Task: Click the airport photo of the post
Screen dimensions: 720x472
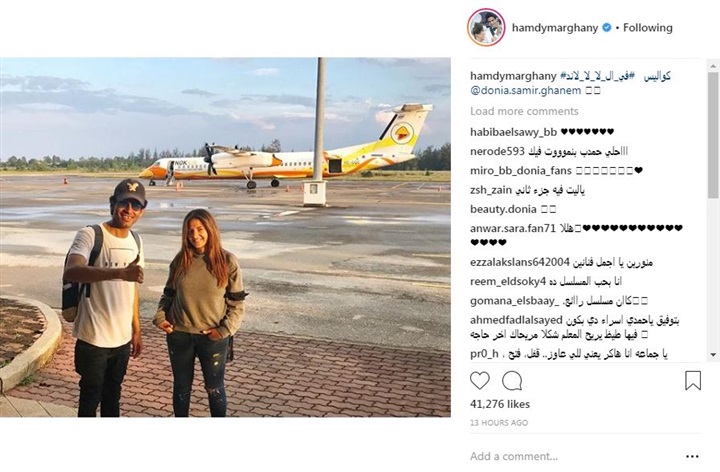Action: pos(225,237)
